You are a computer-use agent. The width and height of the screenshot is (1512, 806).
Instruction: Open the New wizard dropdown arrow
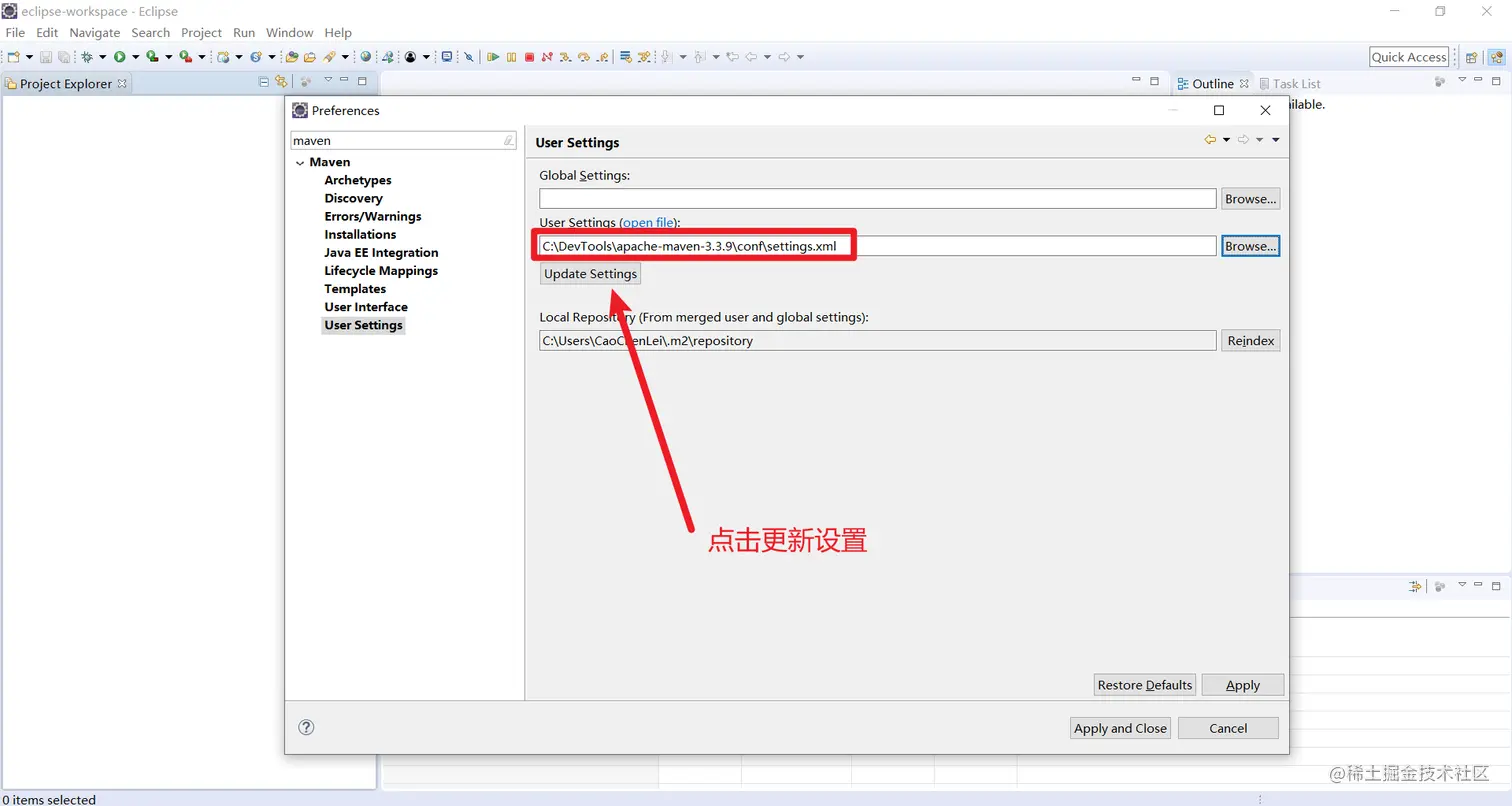pos(29,57)
